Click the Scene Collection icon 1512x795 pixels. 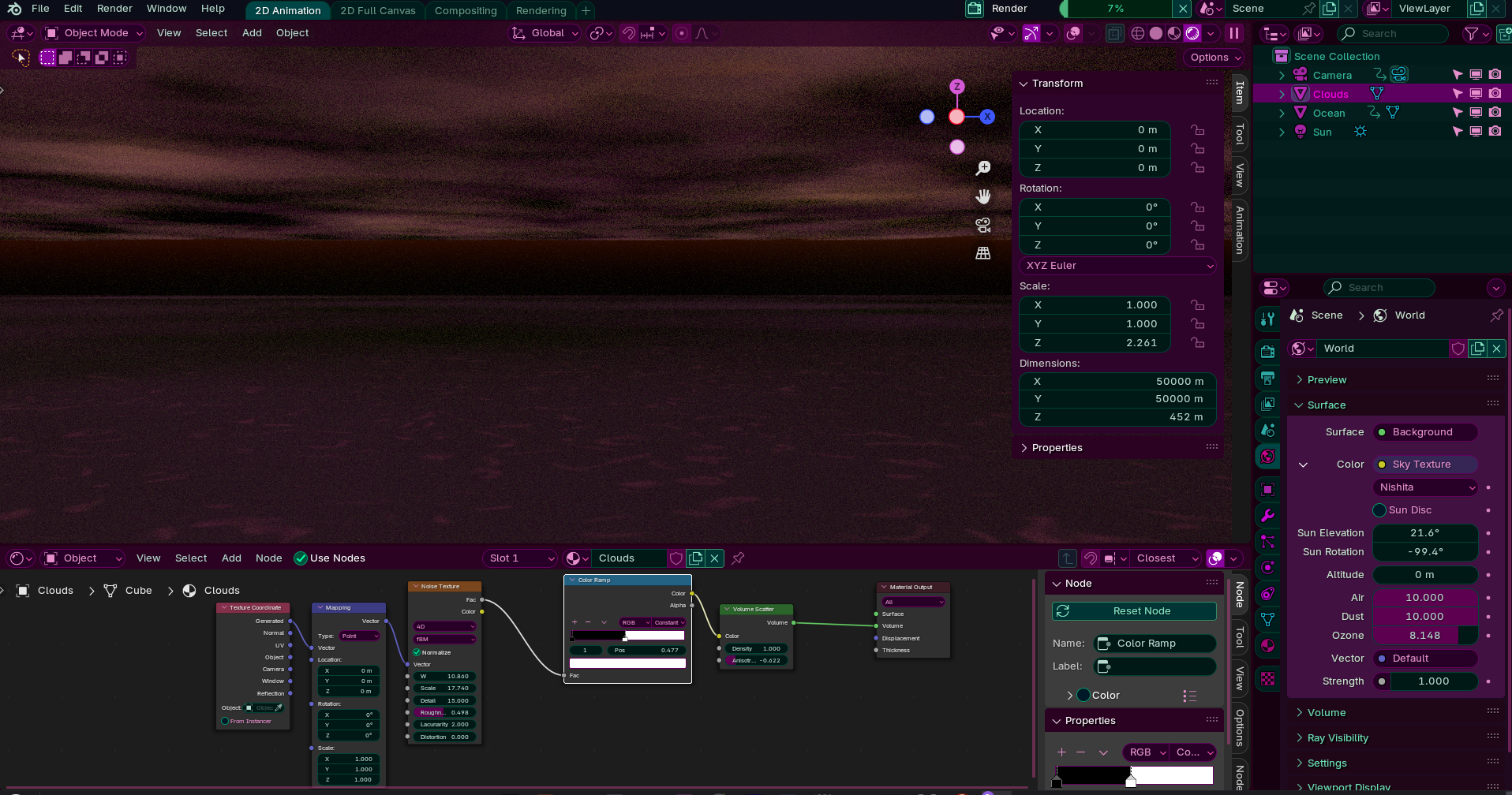point(1282,56)
